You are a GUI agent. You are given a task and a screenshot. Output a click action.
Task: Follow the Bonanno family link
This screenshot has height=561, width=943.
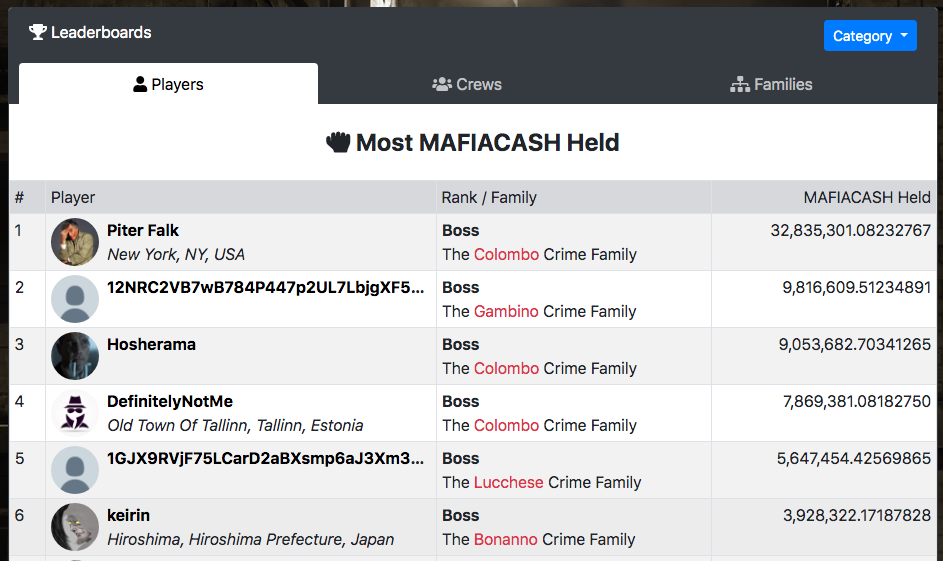pos(505,539)
